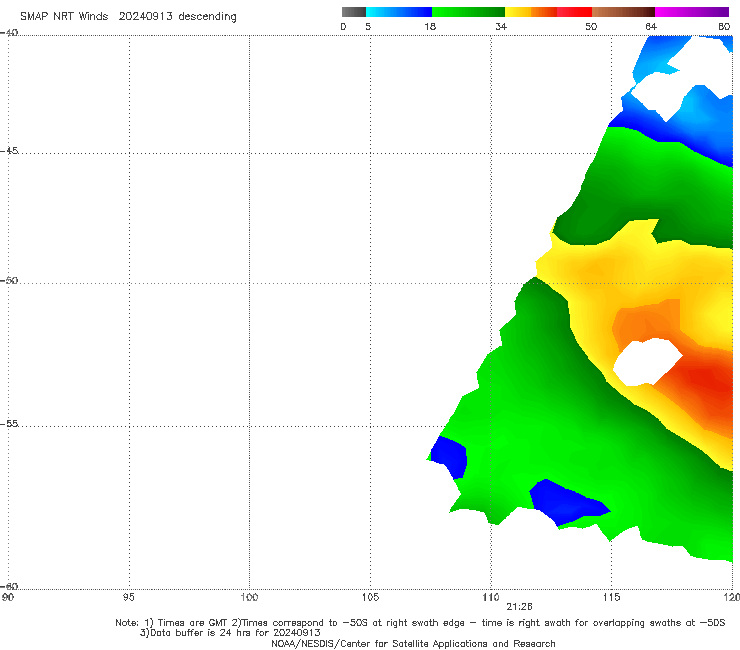Click the color bar label '18'
The image size is (740, 650).
[x=430, y=26]
